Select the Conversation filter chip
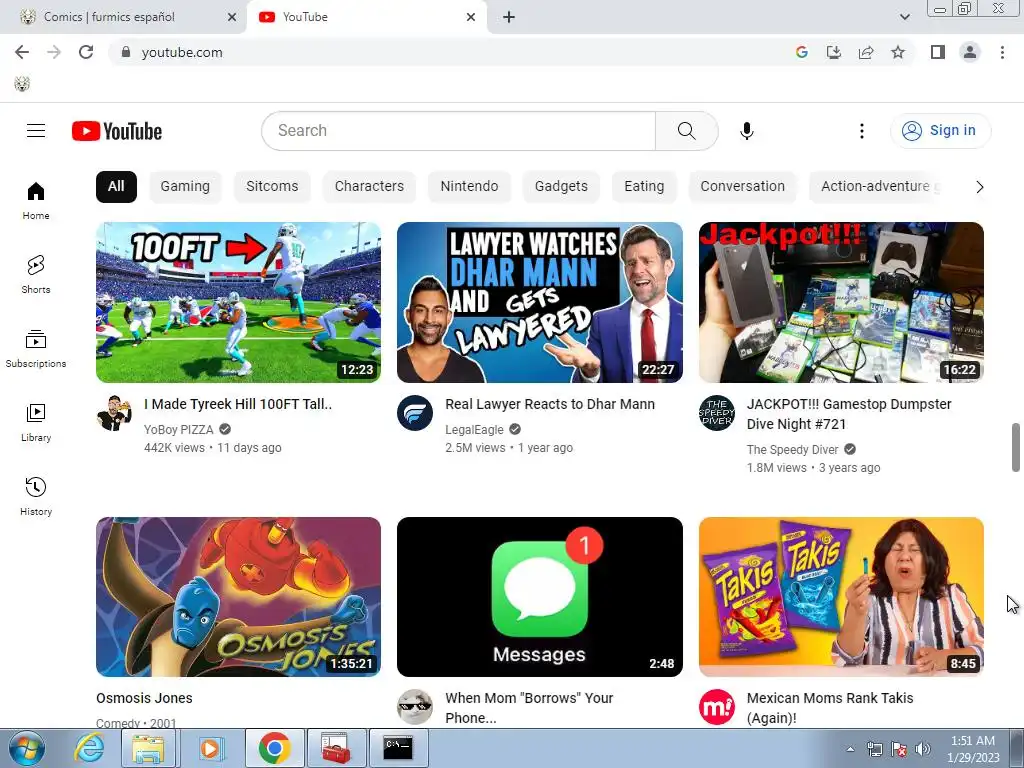 [743, 187]
